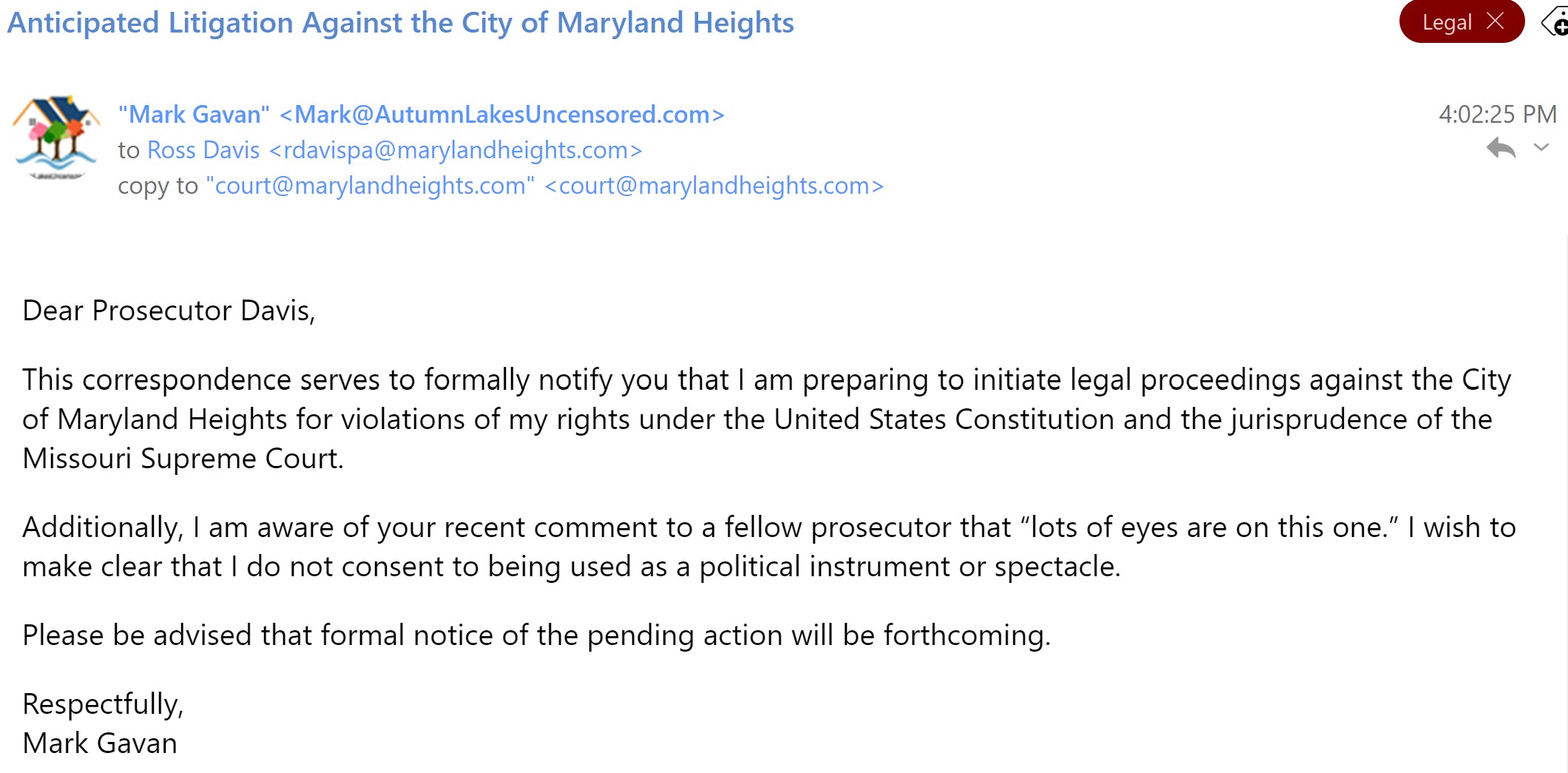Click the "Dear Prosecutor Davis" greeting
This screenshot has height=773, width=1568.
(x=169, y=311)
